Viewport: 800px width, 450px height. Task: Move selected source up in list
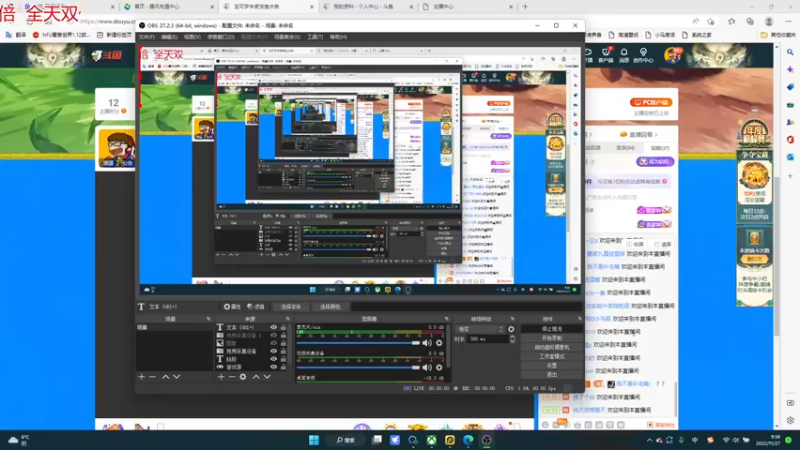(x=256, y=377)
